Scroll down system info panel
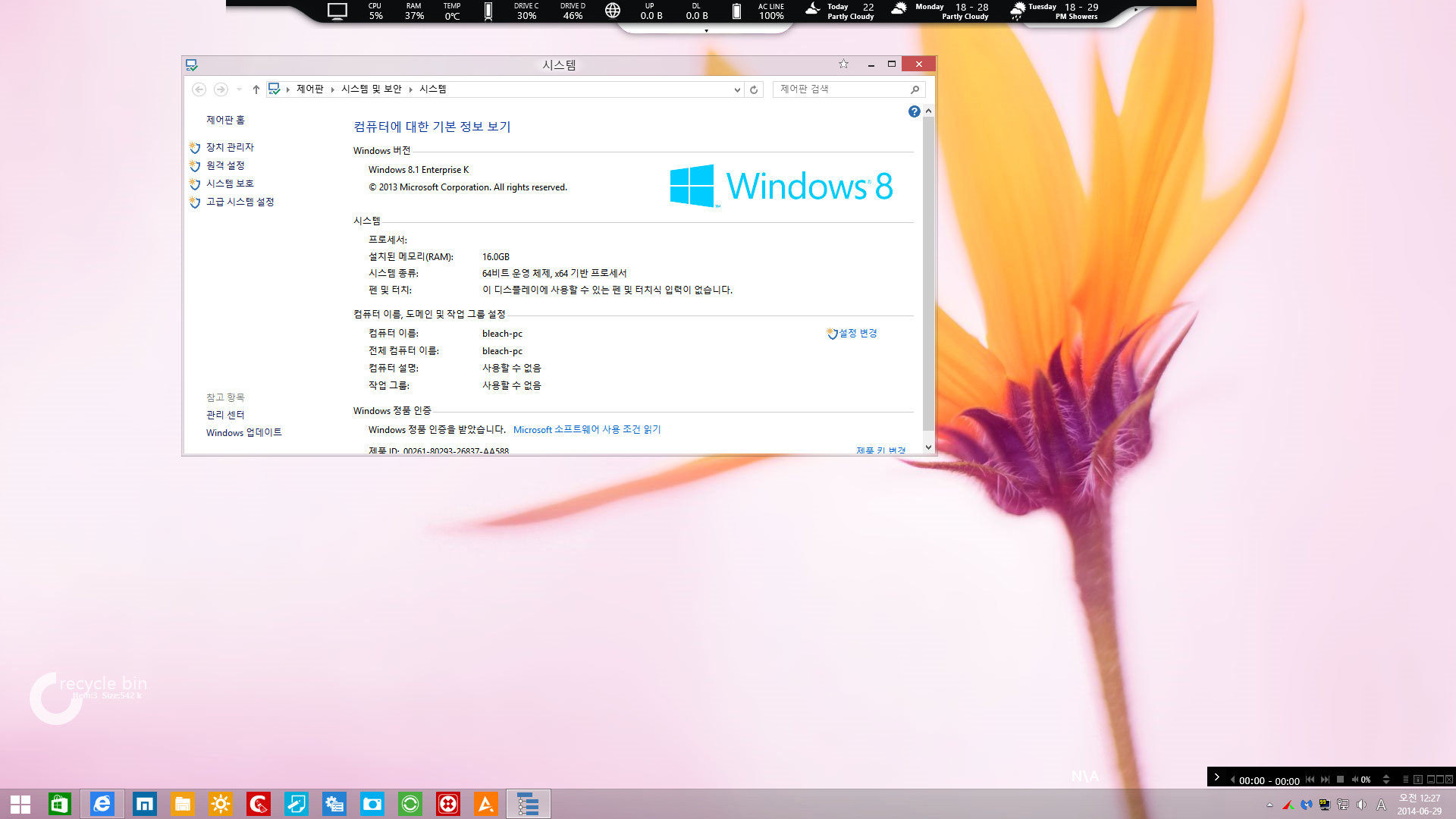1456x819 pixels. [928, 448]
